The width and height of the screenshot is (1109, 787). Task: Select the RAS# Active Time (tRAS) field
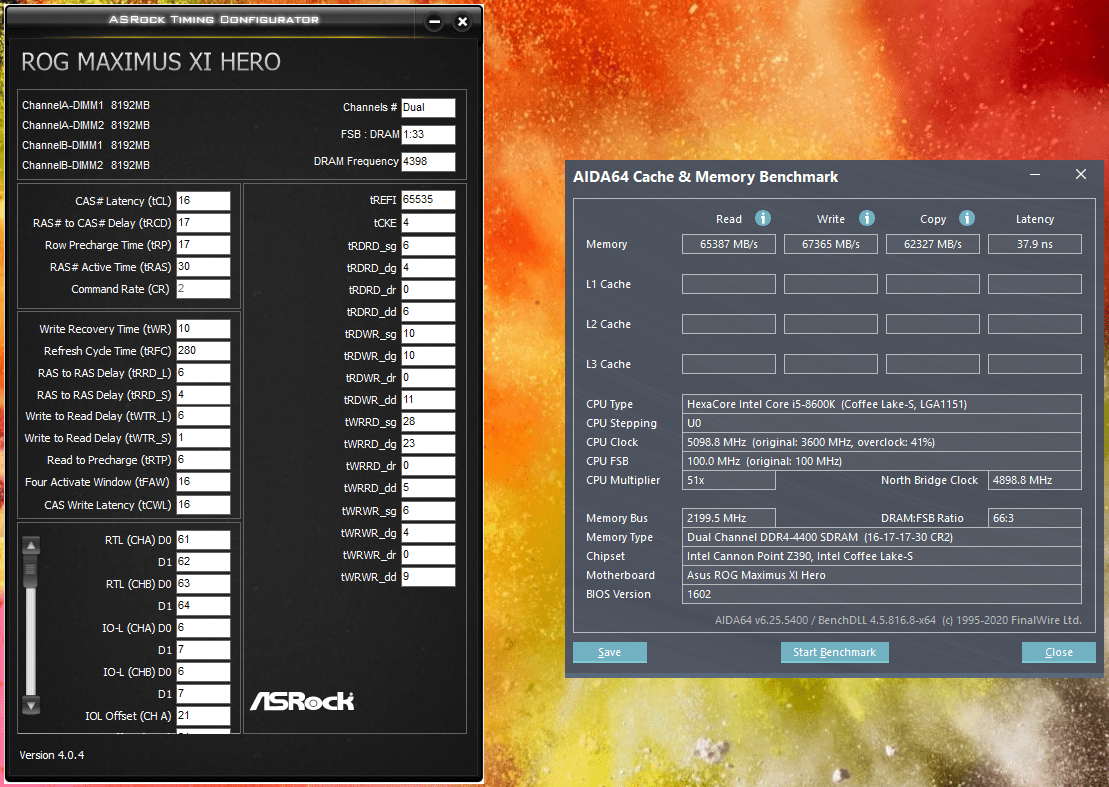(203, 267)
